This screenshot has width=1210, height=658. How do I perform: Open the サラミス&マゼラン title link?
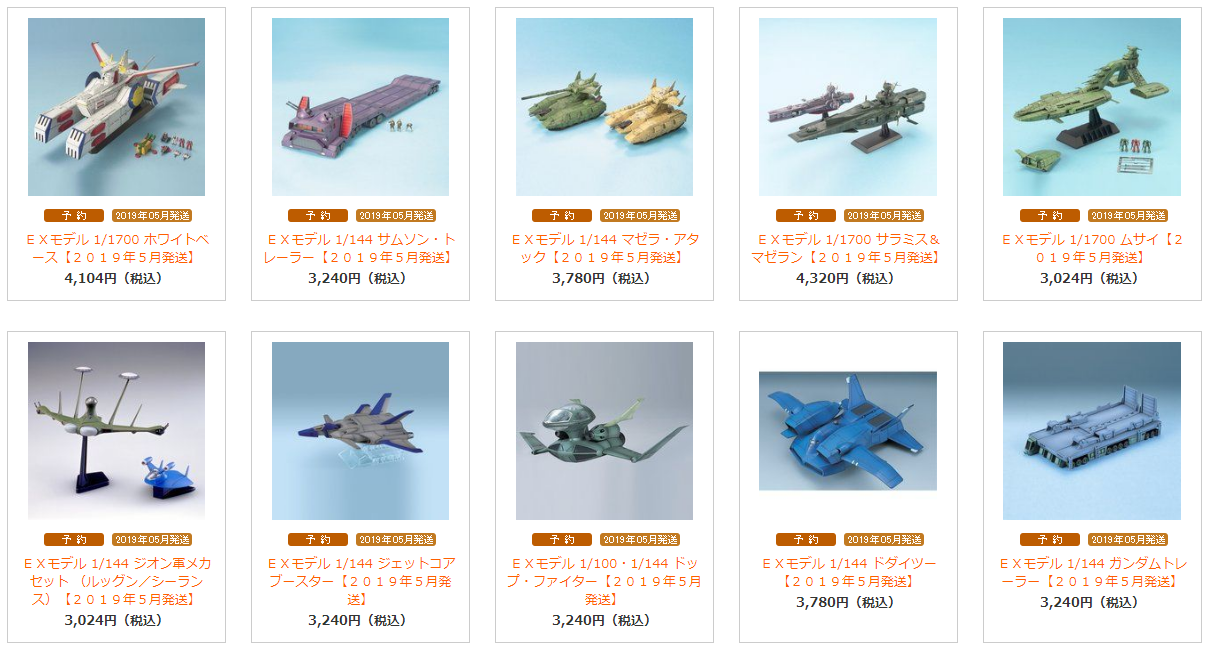coord(848,248)
